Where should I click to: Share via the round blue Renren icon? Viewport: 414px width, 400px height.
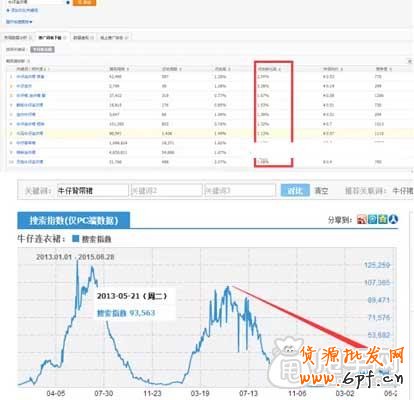394,219
